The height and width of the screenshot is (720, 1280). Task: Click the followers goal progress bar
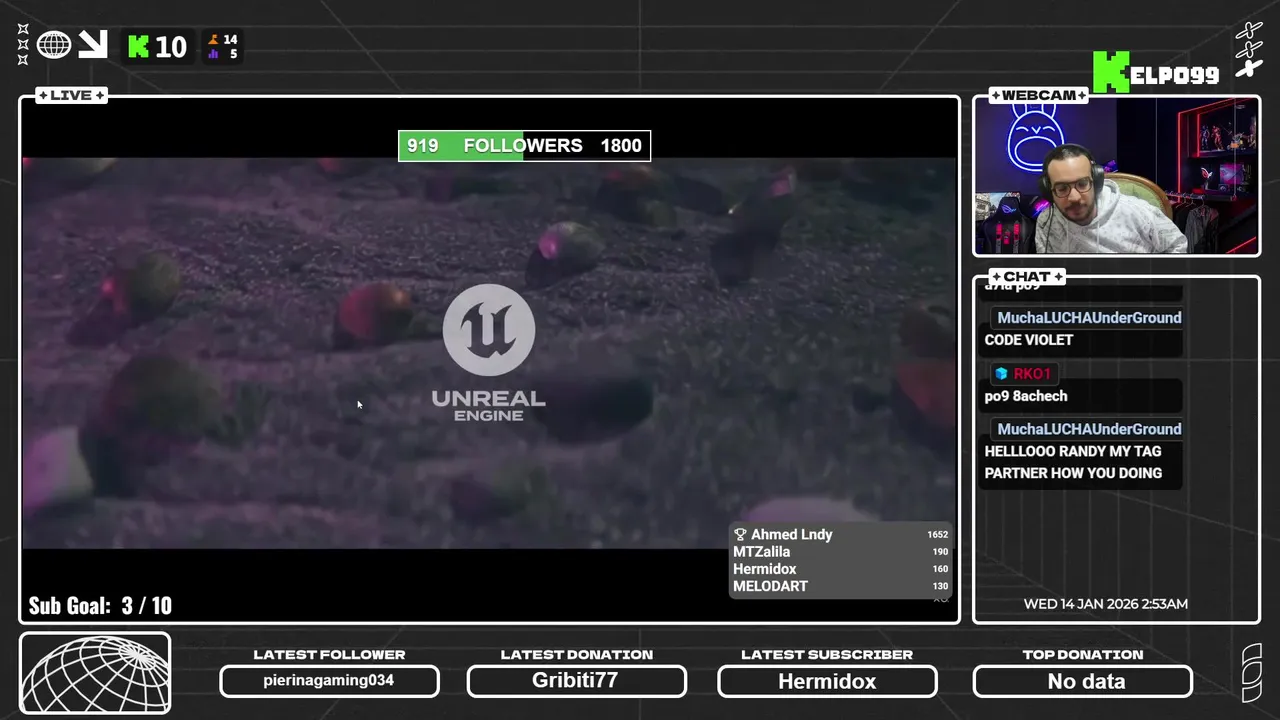coord(524,146)
